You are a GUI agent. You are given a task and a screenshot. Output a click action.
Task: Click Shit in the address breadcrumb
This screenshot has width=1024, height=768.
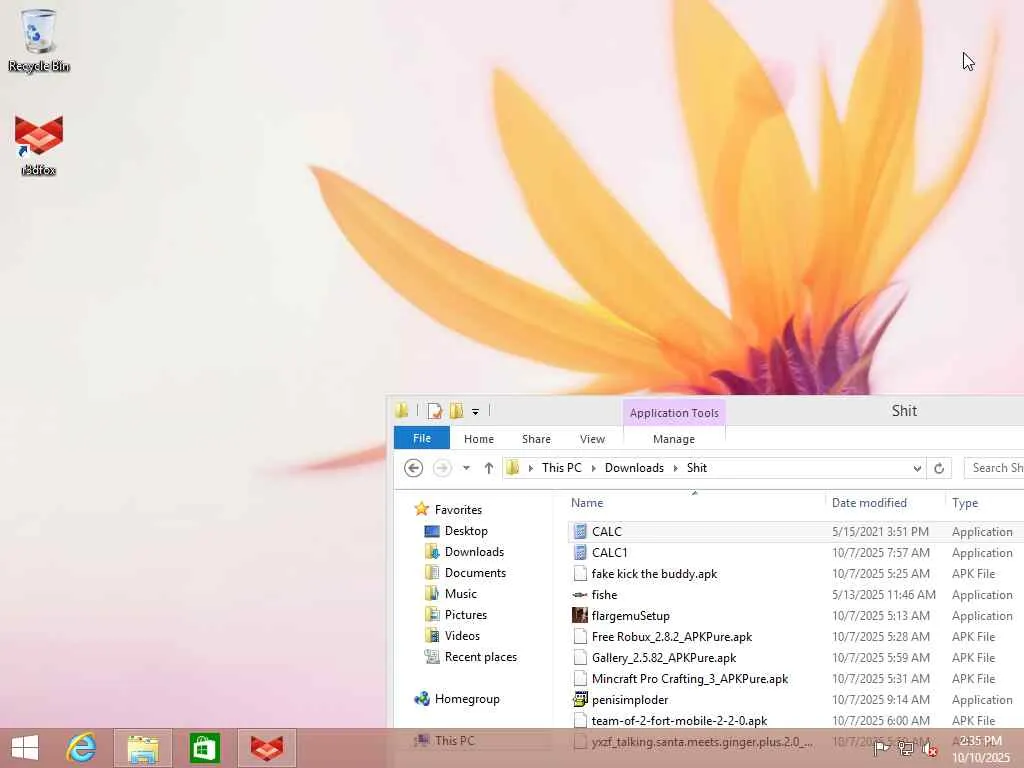pos(697,468)
